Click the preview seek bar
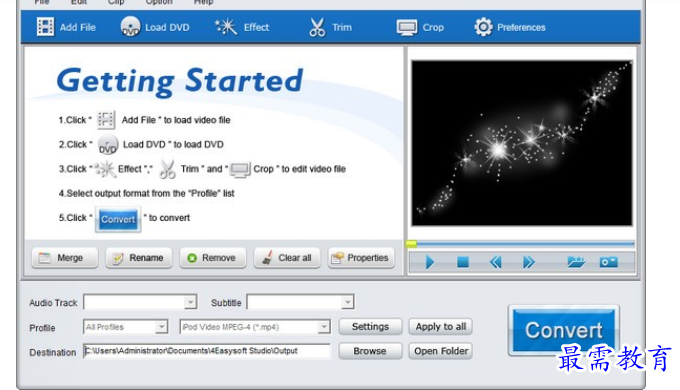Screen dimensions: 680x390 [520, 244]
